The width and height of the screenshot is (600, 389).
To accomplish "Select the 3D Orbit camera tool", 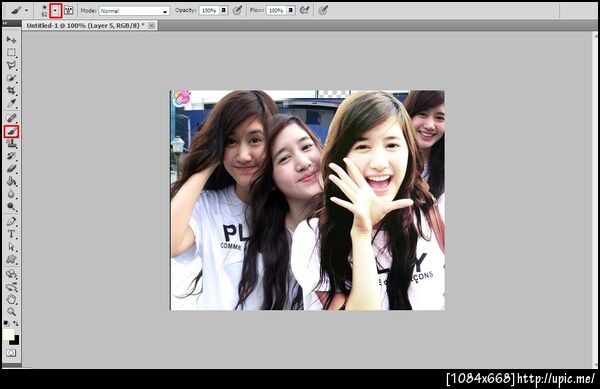I will pos(11,286).
